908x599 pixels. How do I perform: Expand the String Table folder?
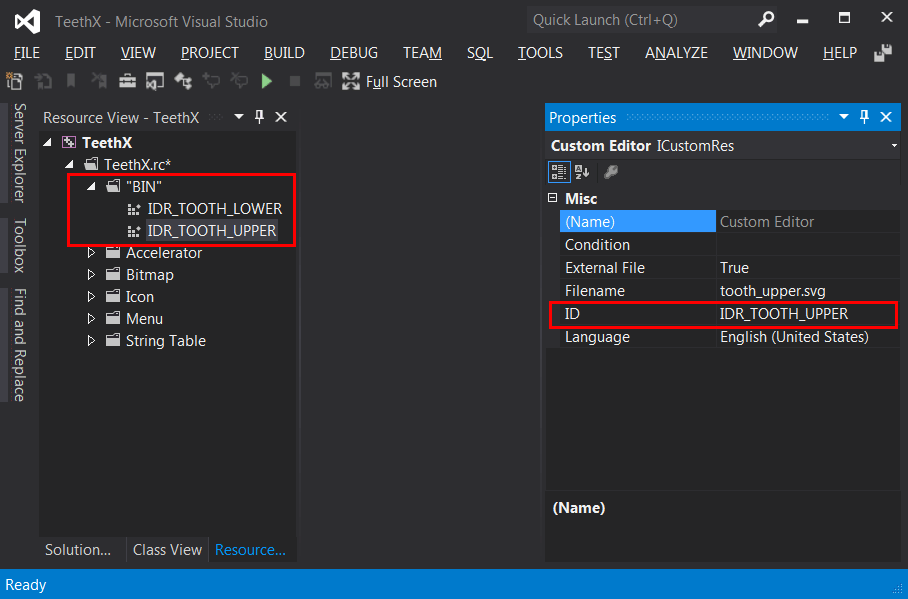point(91,341)
